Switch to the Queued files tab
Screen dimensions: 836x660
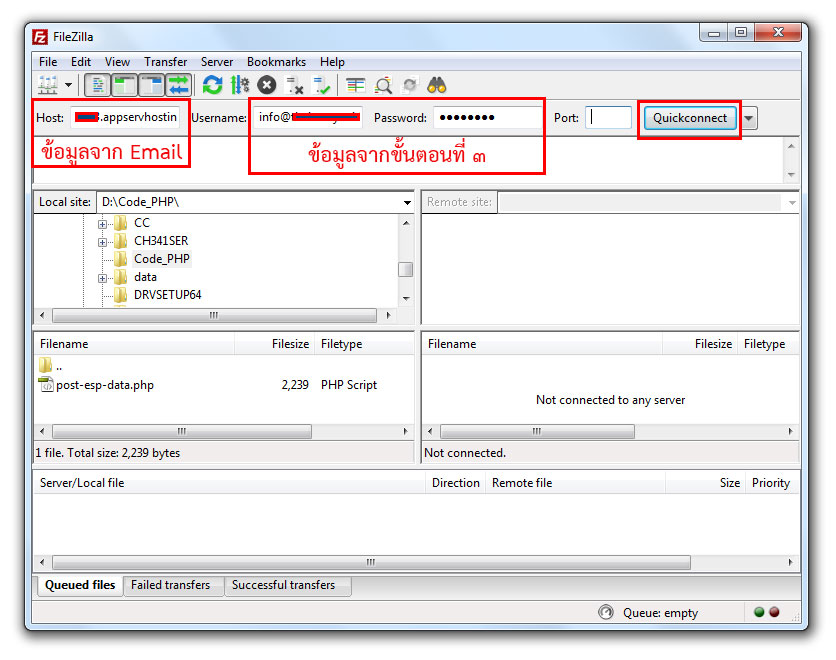(80, 585)
